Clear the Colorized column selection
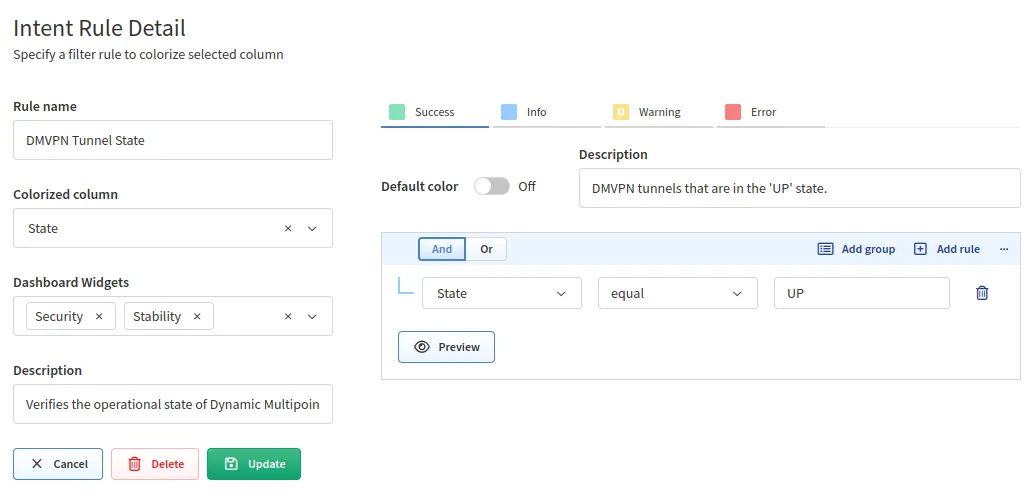The image size is (1036, 499). (288, 228)
